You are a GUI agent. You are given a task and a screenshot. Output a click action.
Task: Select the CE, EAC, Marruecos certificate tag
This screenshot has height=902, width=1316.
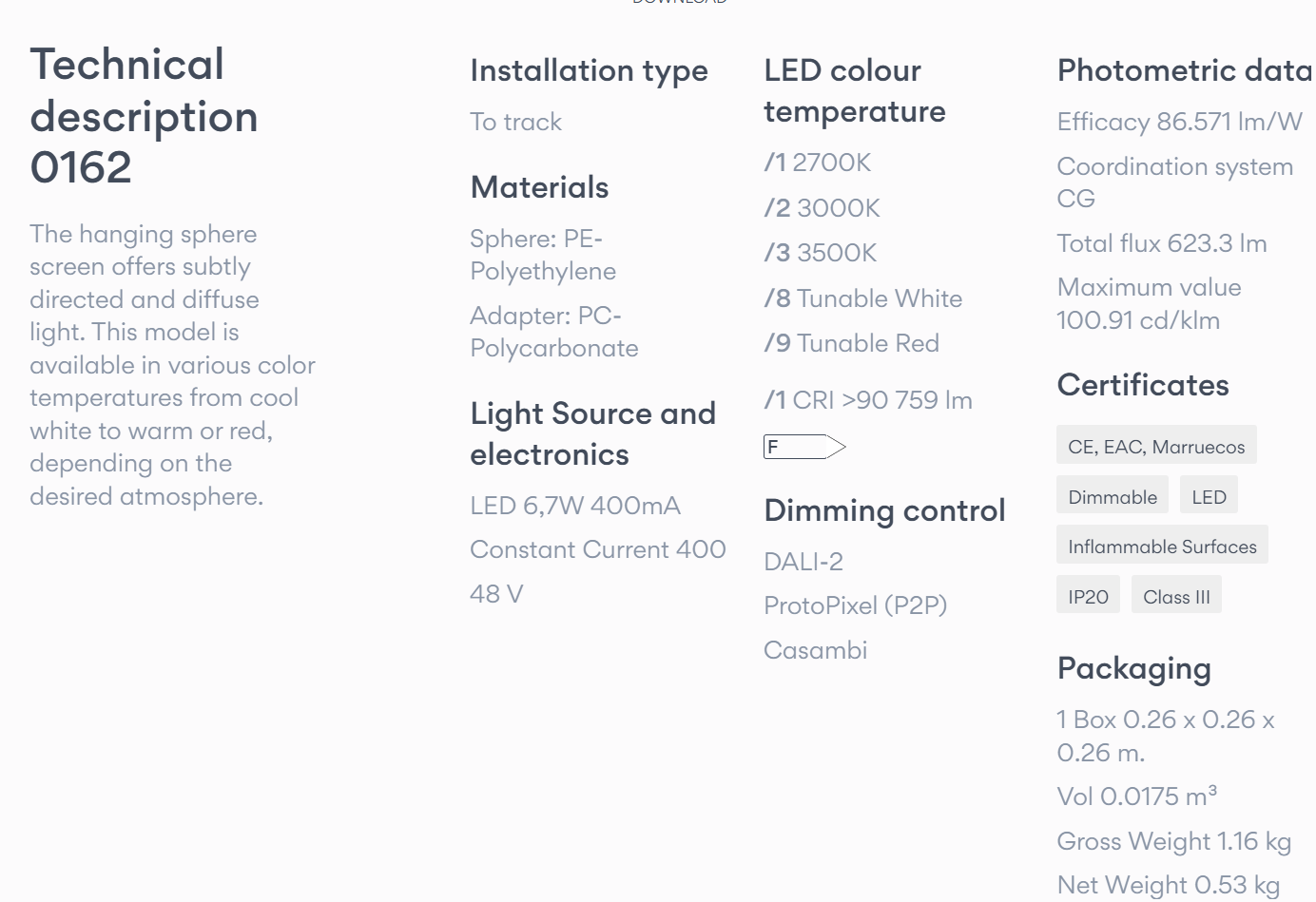[x=1156, y=445]
